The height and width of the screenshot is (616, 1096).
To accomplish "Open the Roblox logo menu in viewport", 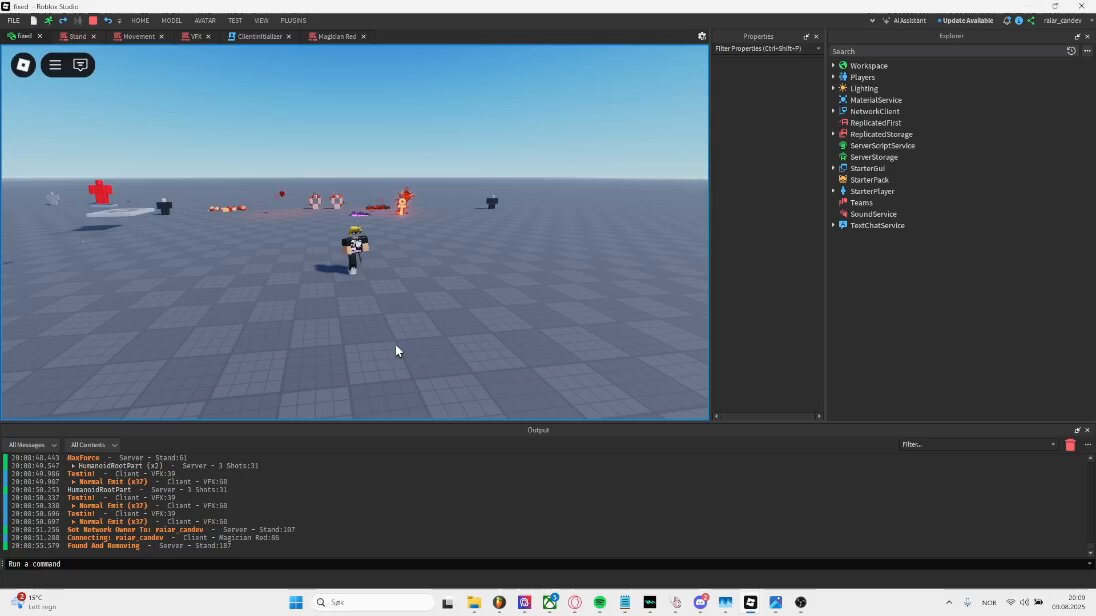I will point(23,65).
